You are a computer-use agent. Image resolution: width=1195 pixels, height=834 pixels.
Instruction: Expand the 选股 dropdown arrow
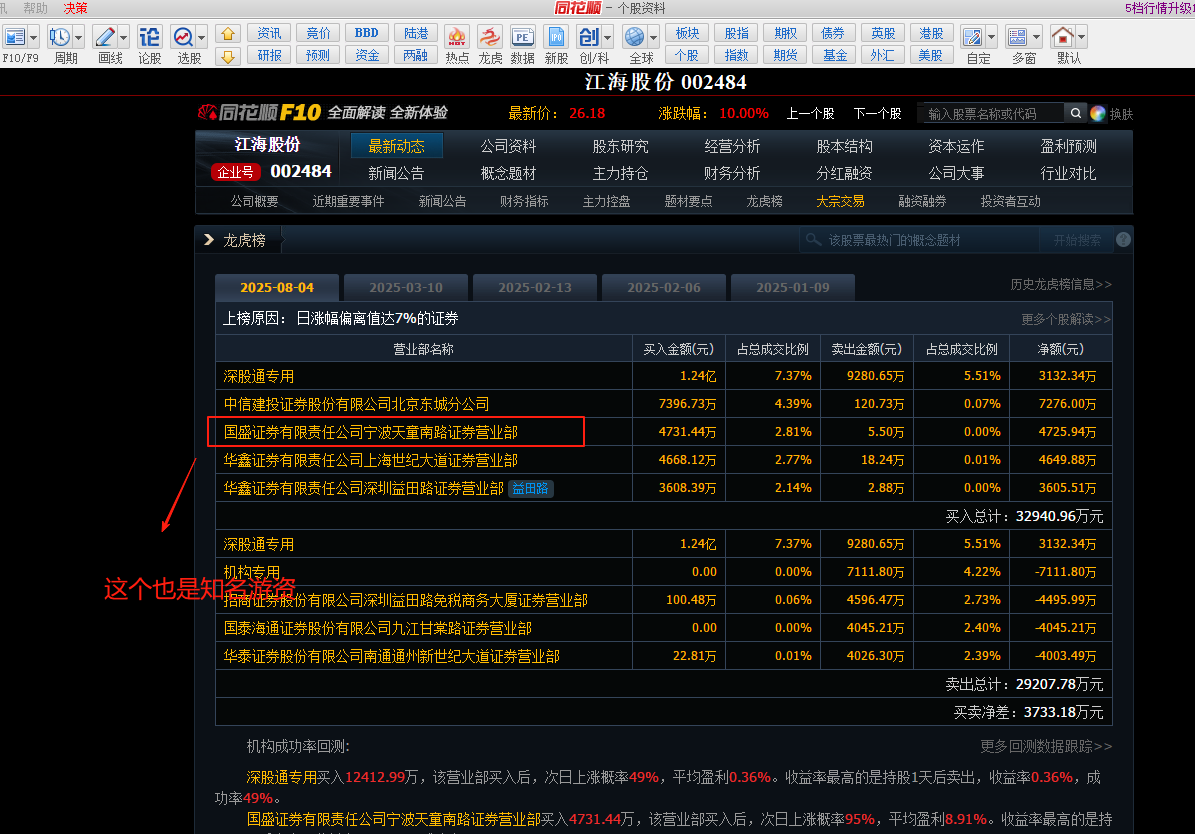click(x=201, y=37)
